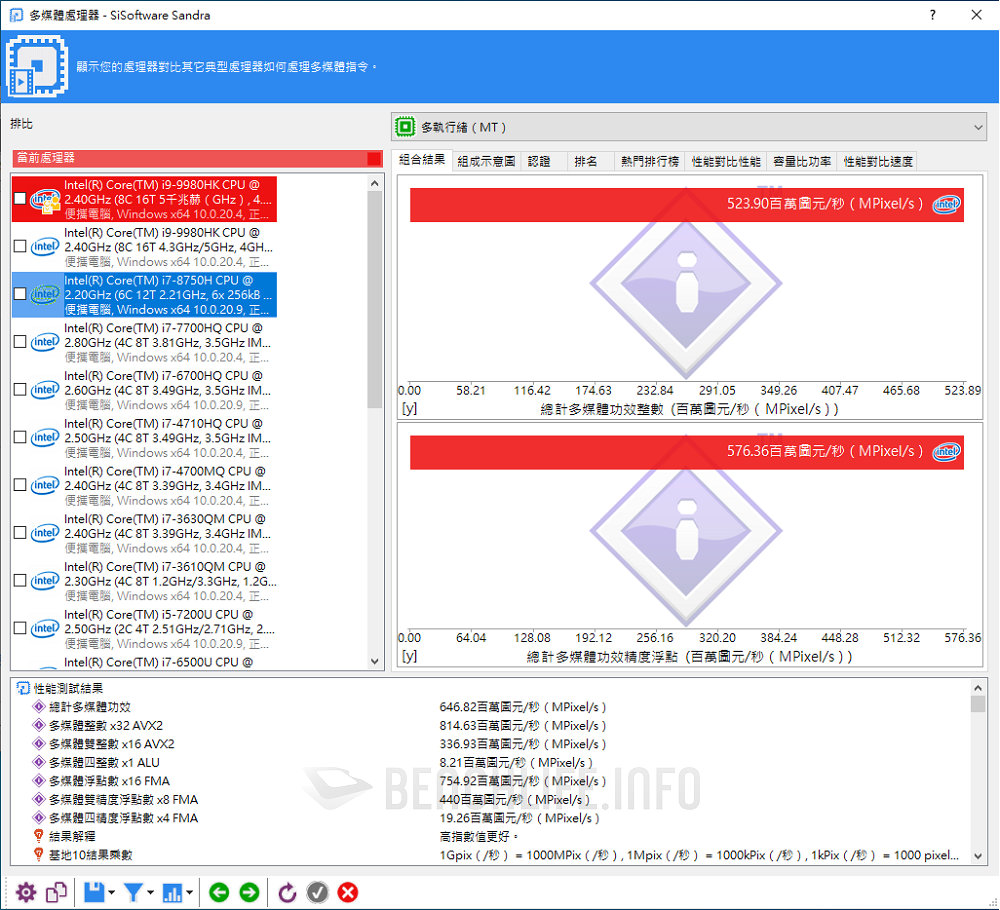Save the benchmark results
The image size is (1000, 910).
click(94, 892)
